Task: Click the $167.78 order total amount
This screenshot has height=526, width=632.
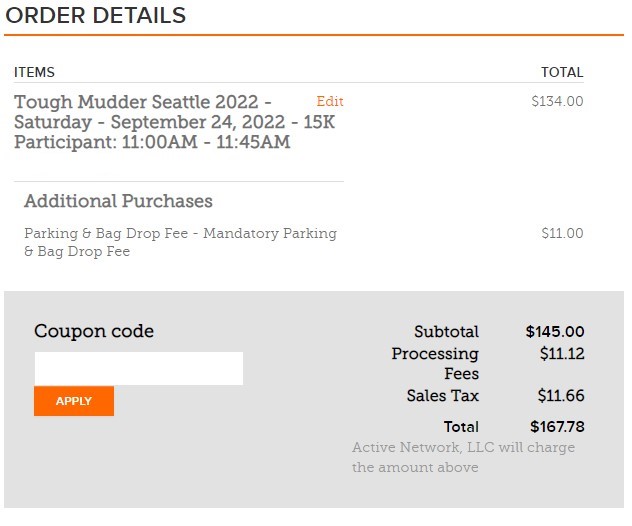Action: [x=557, y=427]
